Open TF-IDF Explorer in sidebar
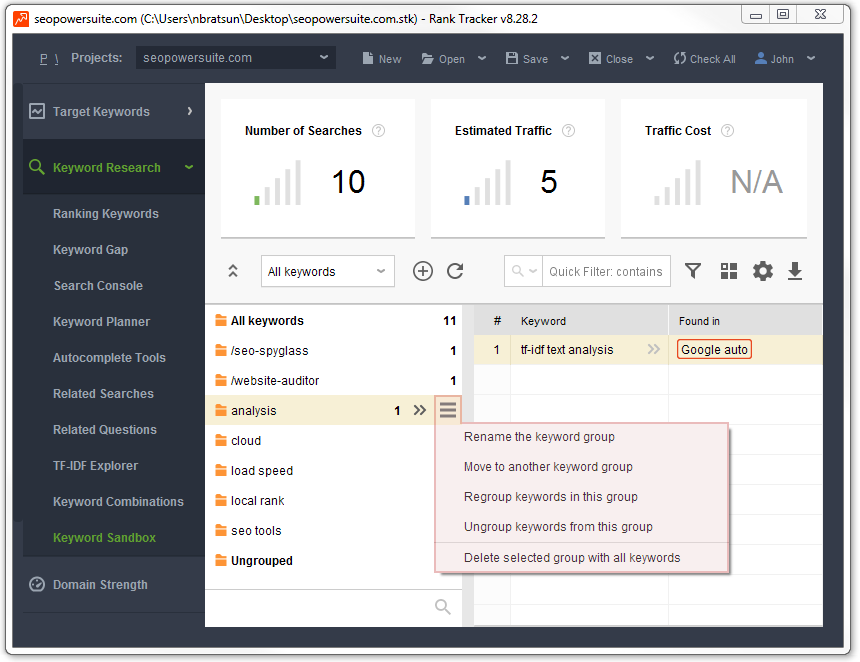The height and width of the screenshot is (662, 860). pos(95,466)
